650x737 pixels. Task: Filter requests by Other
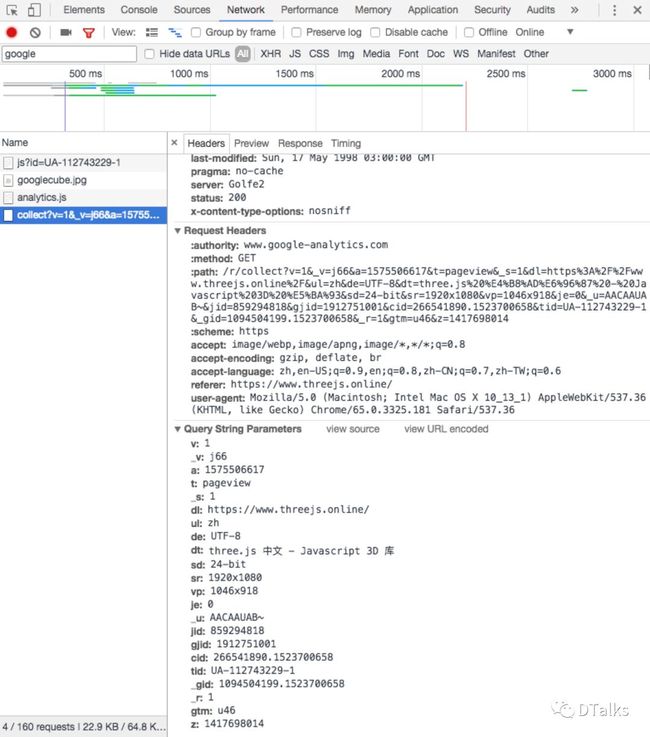[x=536, y=54]
